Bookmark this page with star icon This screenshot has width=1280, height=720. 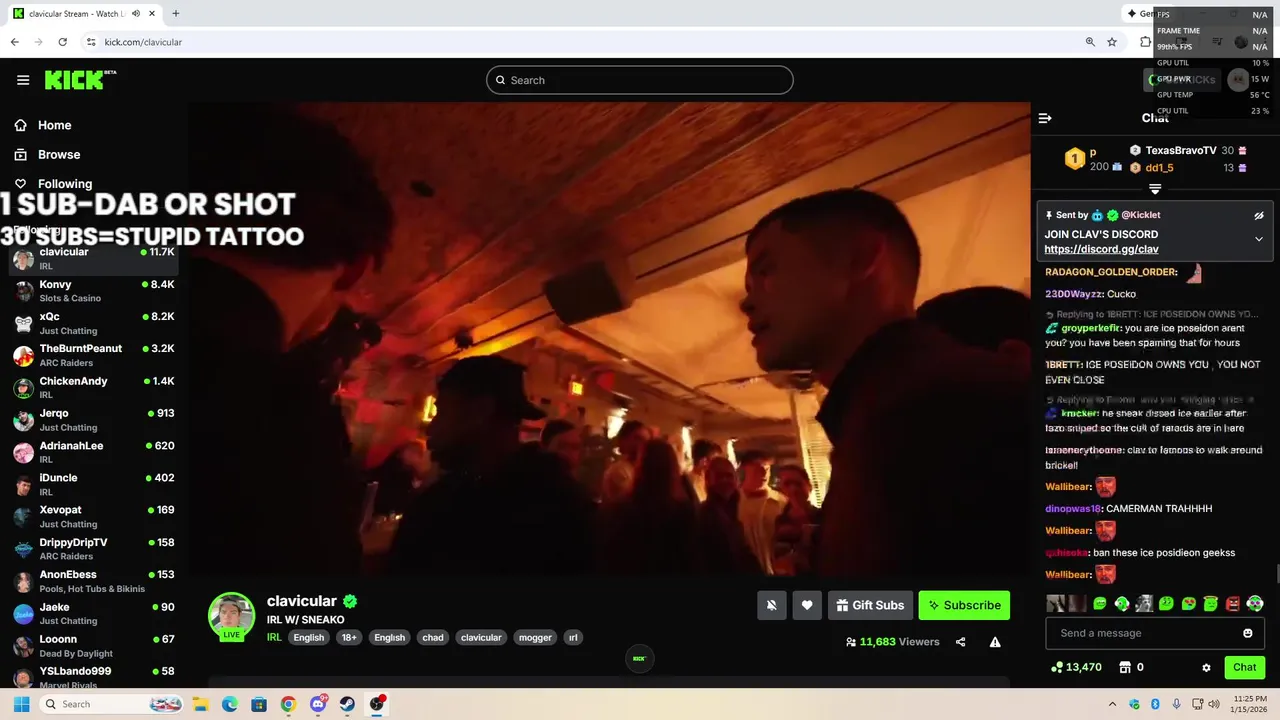point(1112,42)
